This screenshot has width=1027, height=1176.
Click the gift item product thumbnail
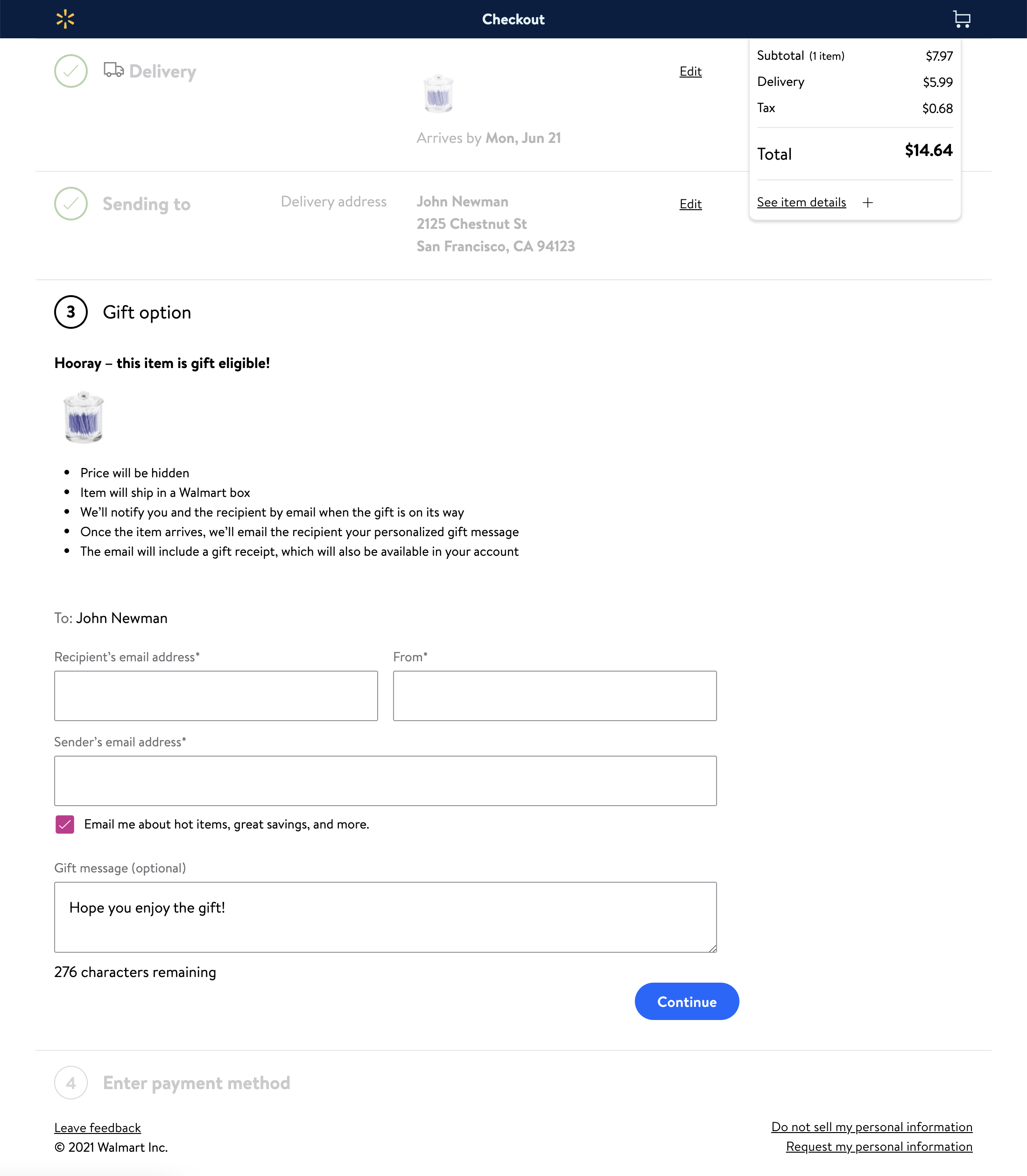click(x=84, y=418)
